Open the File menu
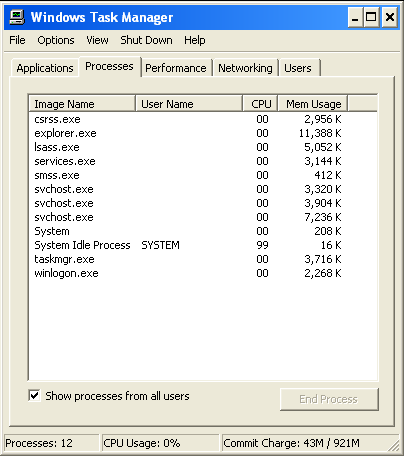 [17, 40]
